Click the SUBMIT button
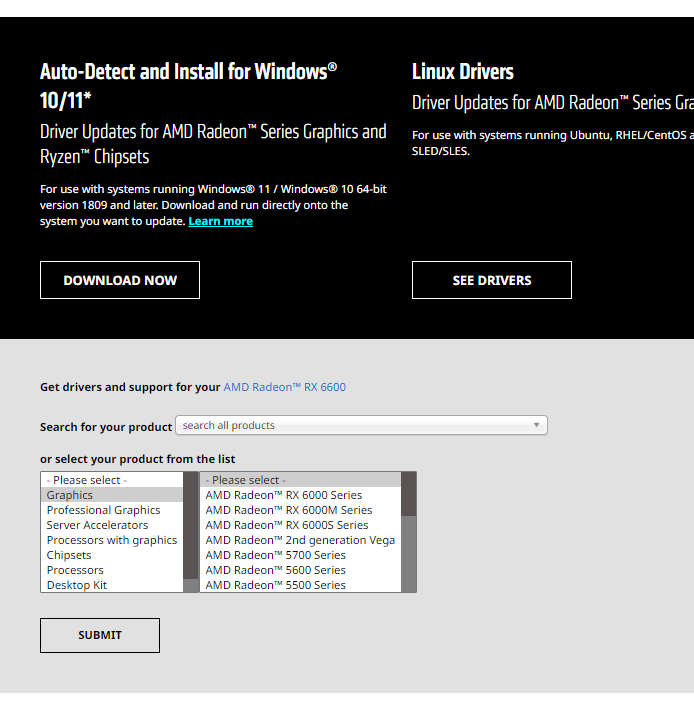 tap(100, 635)
